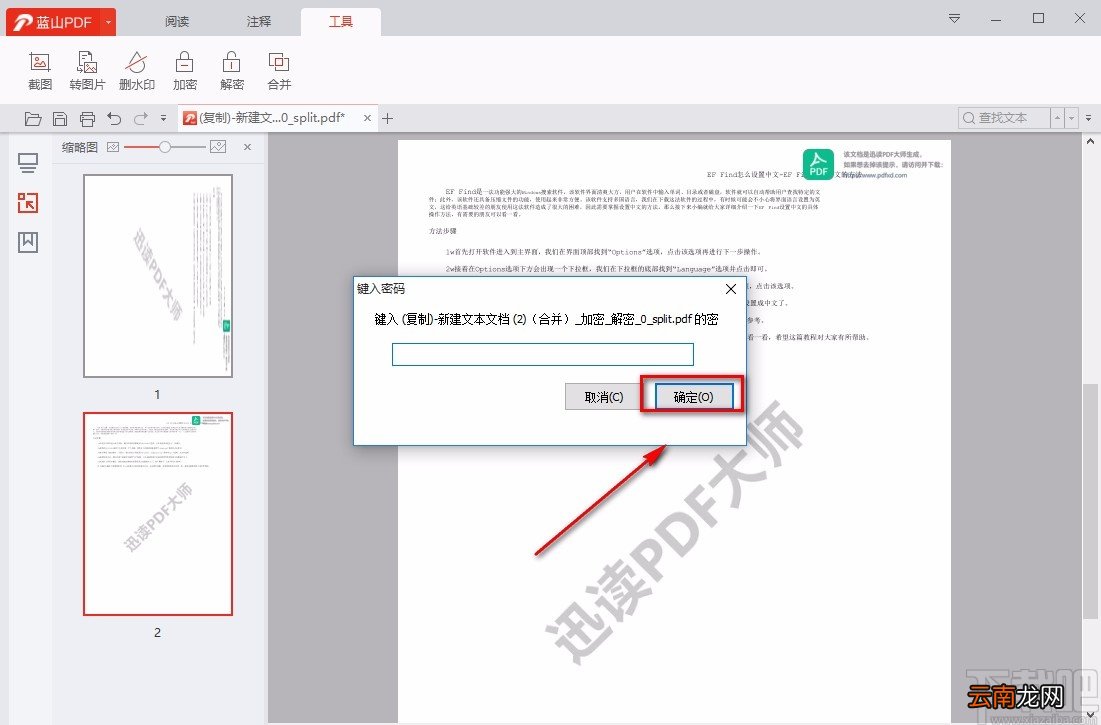Show the page list panel in sidebar
The width and height of the screenshot is (1101, 725).
(28, 164)
